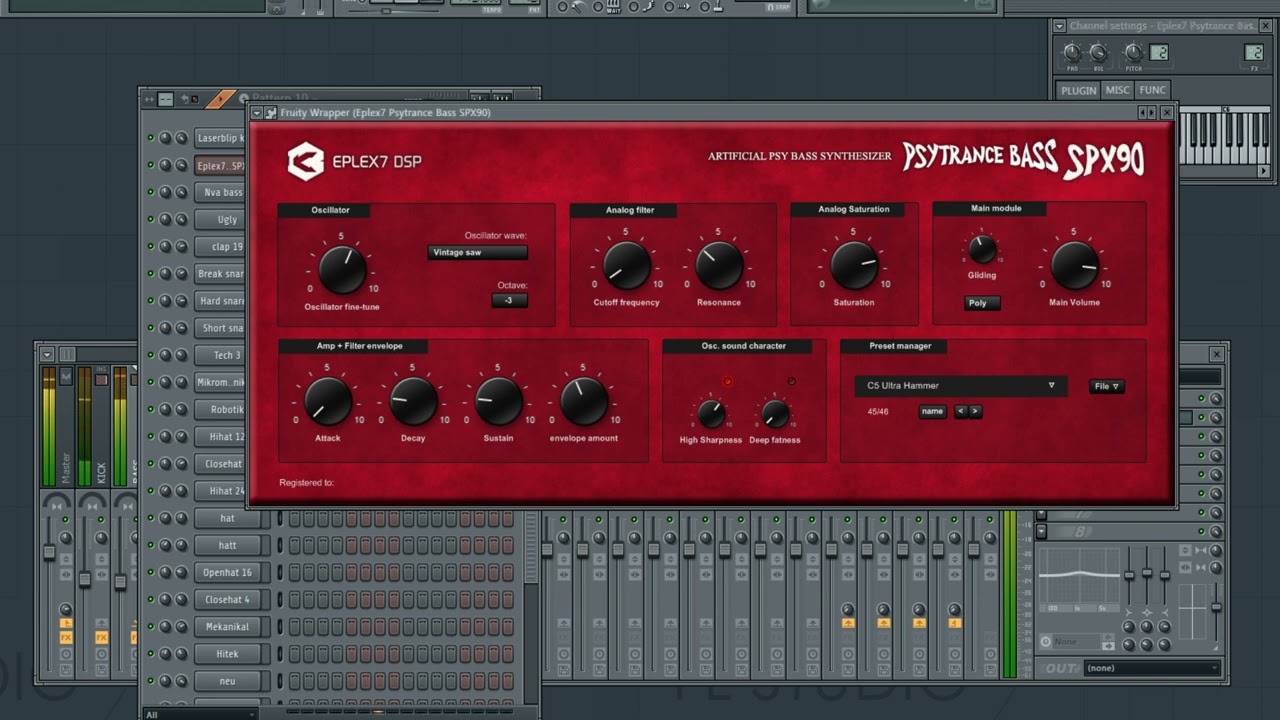Image resolution: width=1280 pixels, height=720 pixels.
Task: Open the Oscillator wave selector showing Vintage saw
Action: tap(477, 253)
